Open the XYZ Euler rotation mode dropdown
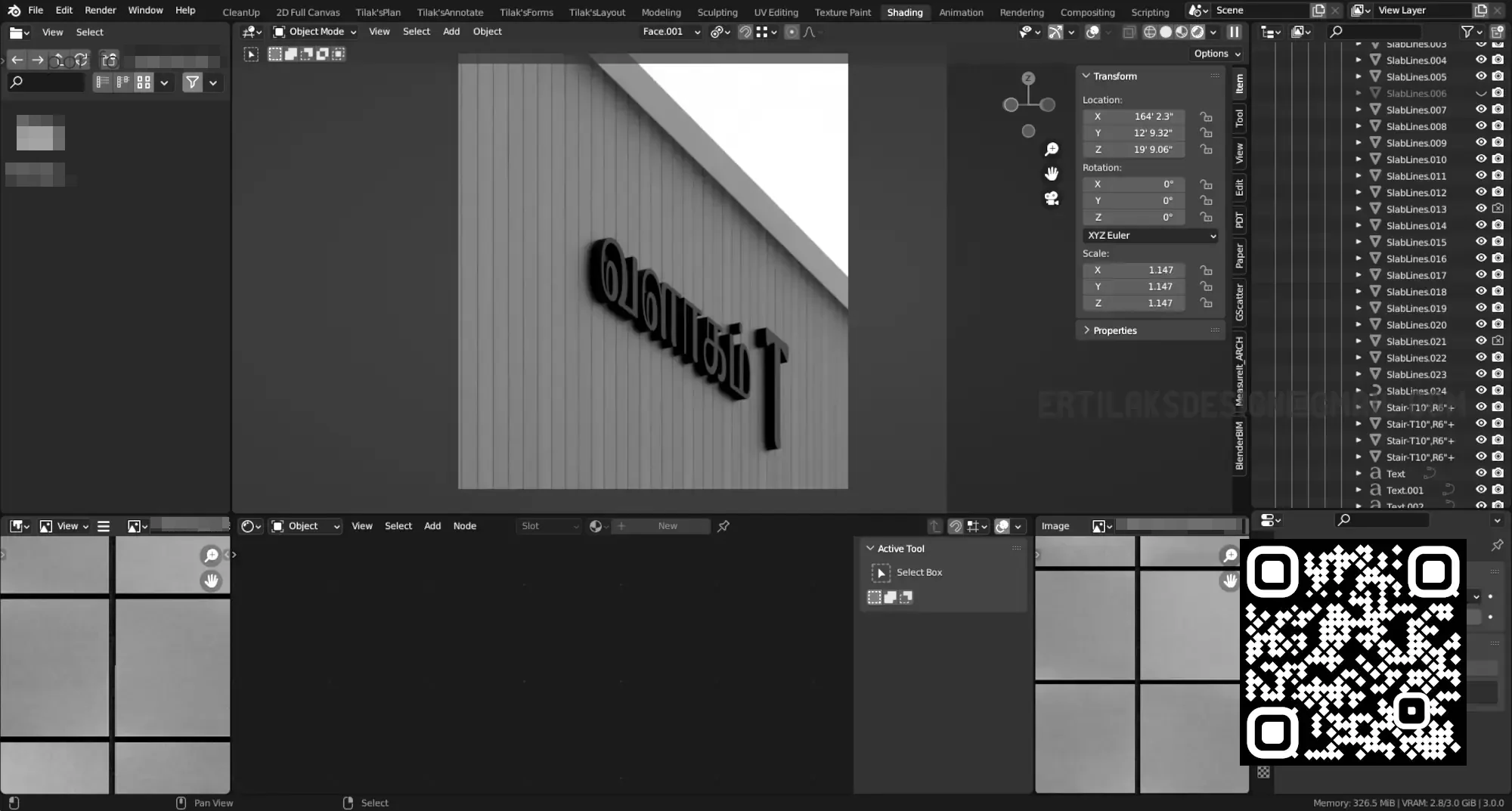The height and width of the screenshot is (811, 1512). coord(1150,236)
